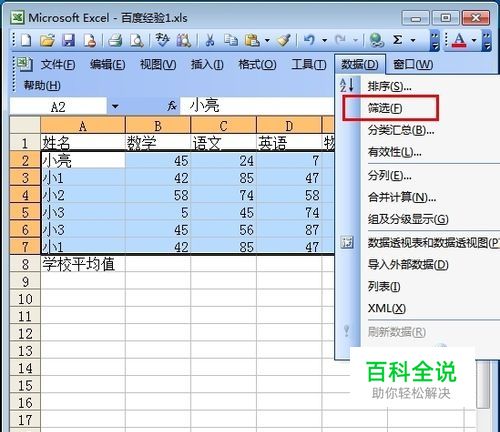The height and width of the screenshot is (432, 500).
Task: Open the 编辑(E) menu
Action: pyautogui.click(x=107, y=64)
